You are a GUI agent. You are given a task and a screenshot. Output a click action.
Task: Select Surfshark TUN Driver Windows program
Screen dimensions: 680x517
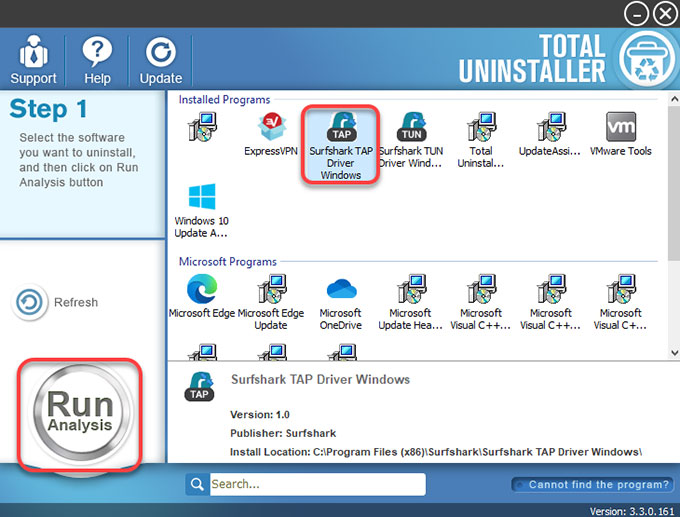(411, 140)
